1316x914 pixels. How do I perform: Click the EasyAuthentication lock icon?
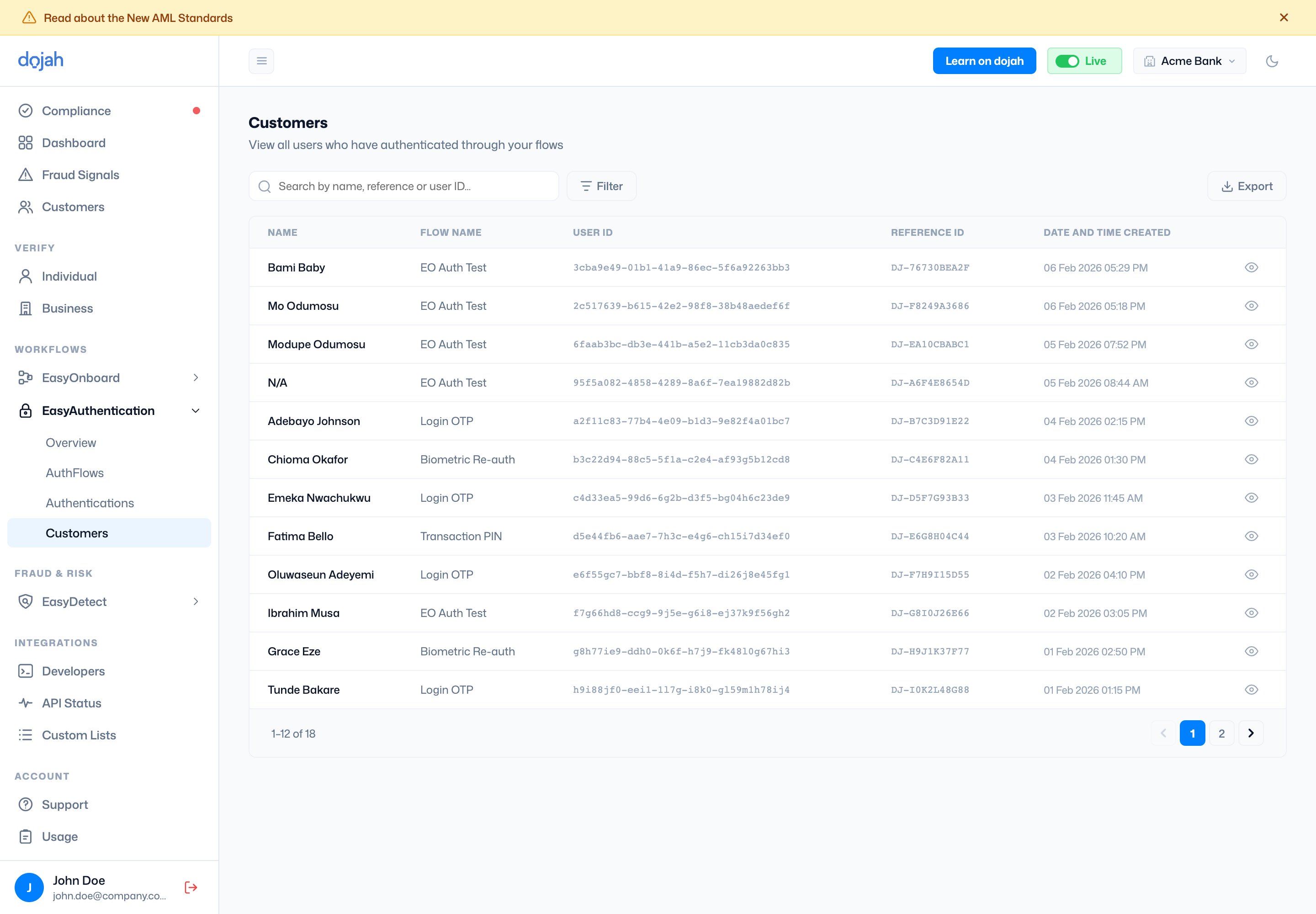click(x=26, y=410)
